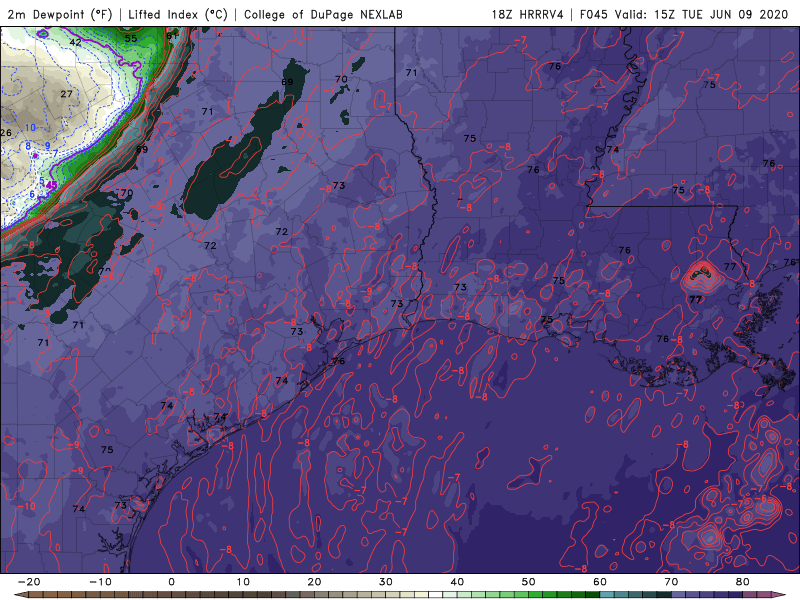Click the '60' tick label on color scale
Viewport: 800px width, 600px height.
point(600,582)
